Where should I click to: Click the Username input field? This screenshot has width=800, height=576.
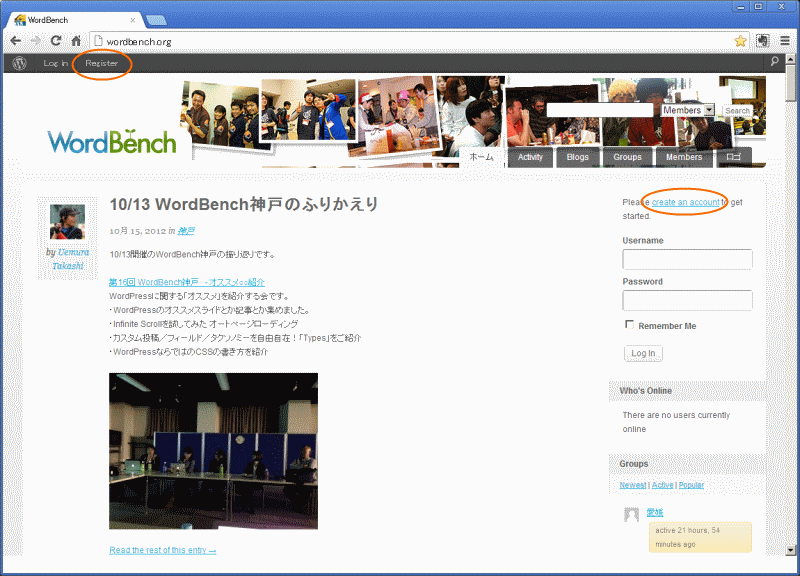pyautogui.click(x=687, y=259)
